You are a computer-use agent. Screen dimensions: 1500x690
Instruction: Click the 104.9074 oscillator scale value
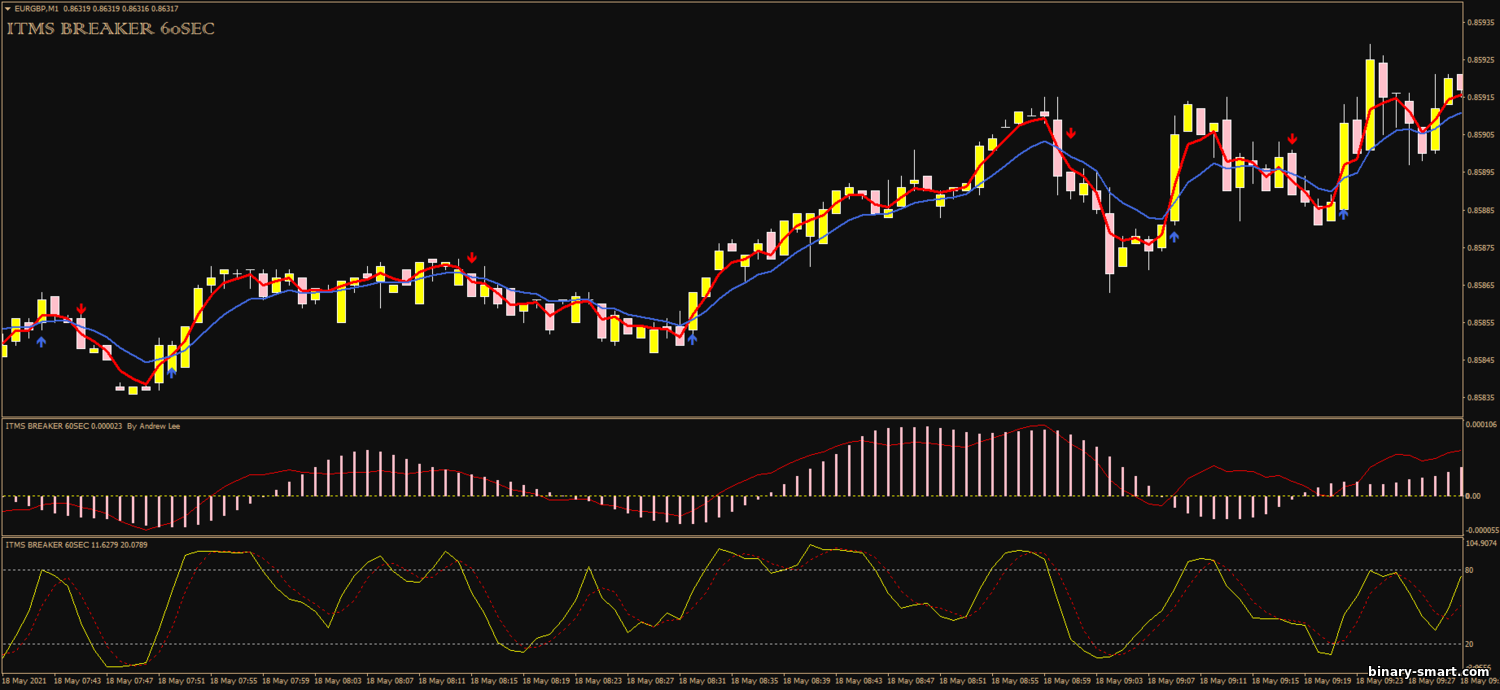pos(1480,543)
